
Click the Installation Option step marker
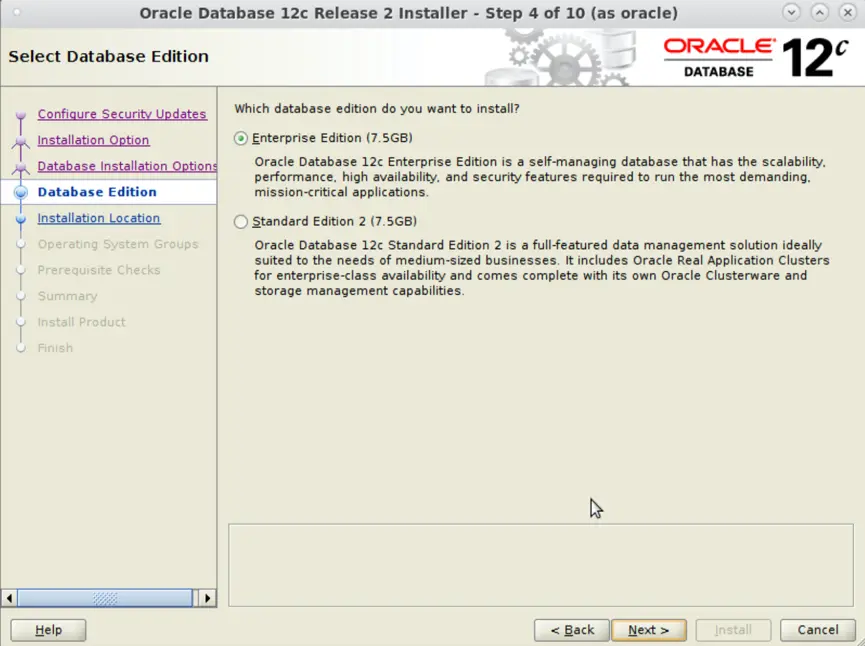pyautogui.click(x=21, y=141)
